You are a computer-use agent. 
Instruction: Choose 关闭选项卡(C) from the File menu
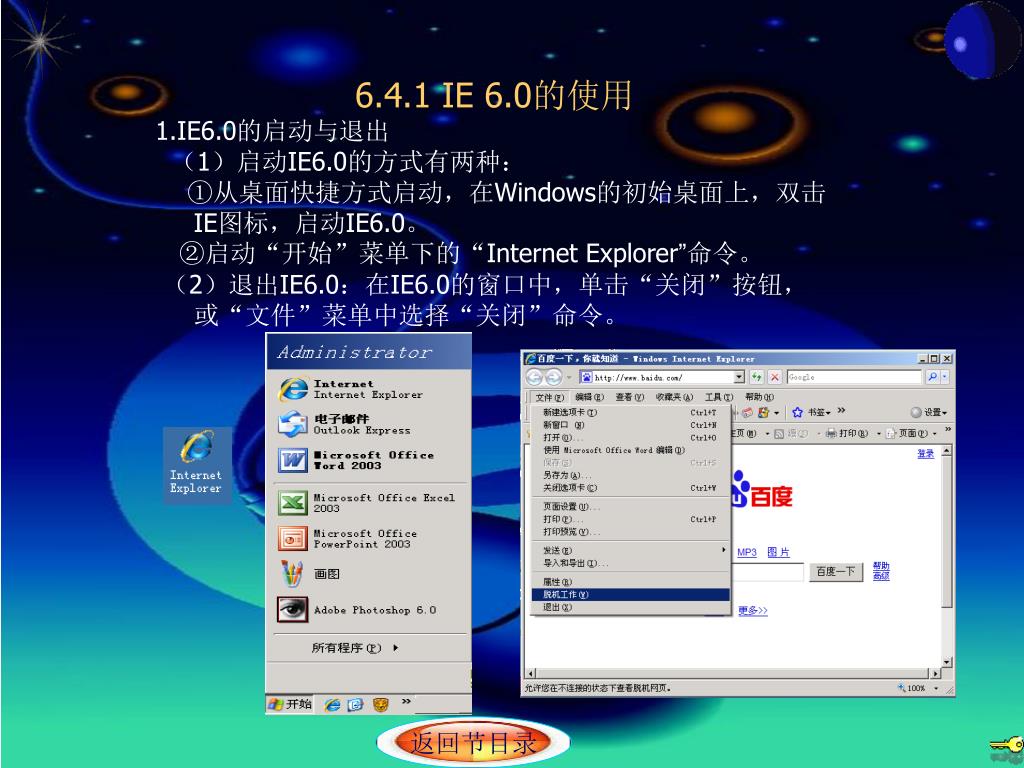630,488
